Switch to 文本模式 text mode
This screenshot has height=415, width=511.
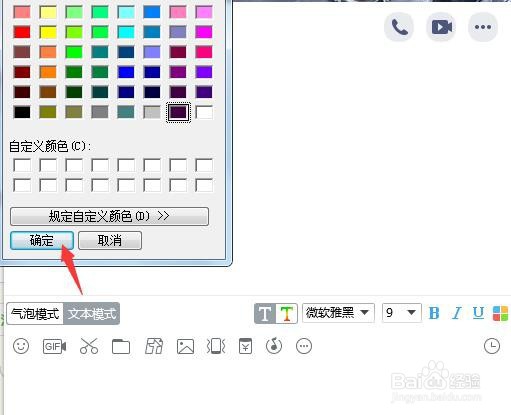tap(92, 313)
